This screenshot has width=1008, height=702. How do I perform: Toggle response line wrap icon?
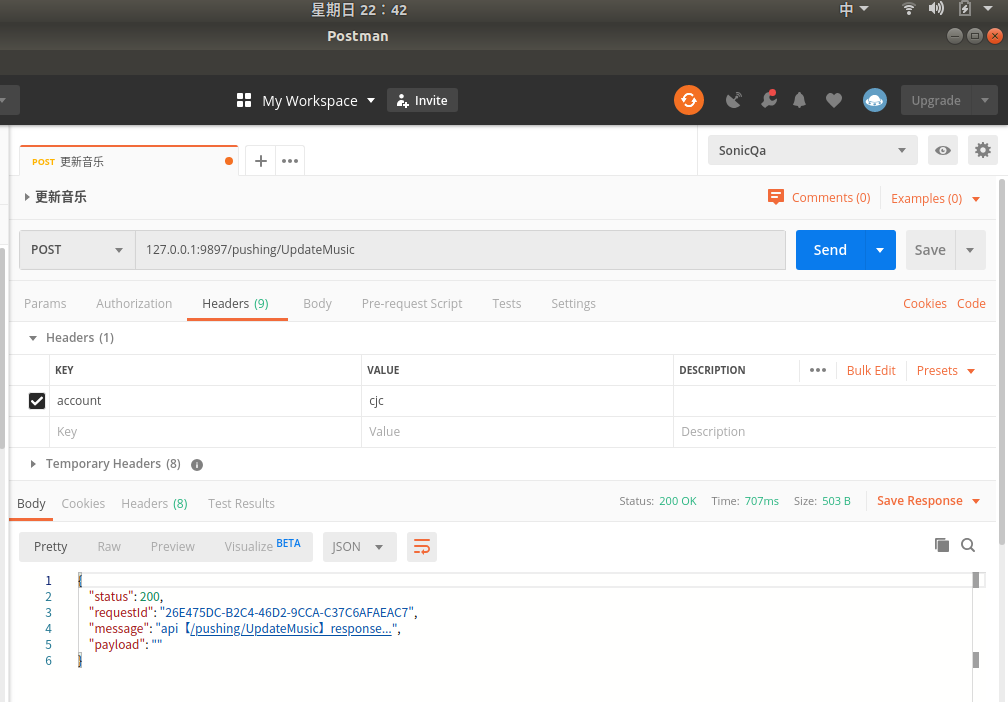click(x=422, y=546)
